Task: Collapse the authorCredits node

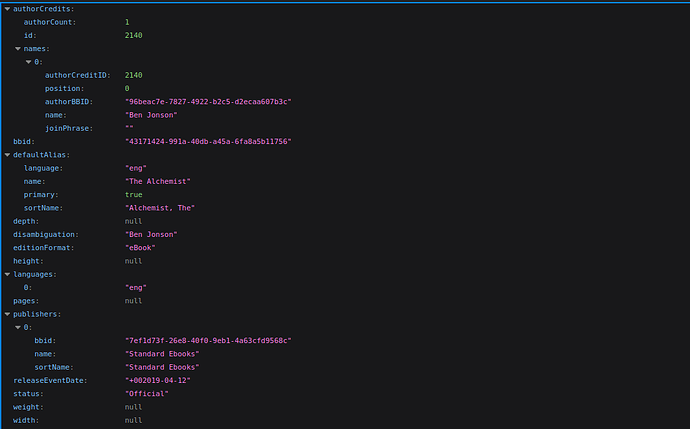Action: click(6, 9)
